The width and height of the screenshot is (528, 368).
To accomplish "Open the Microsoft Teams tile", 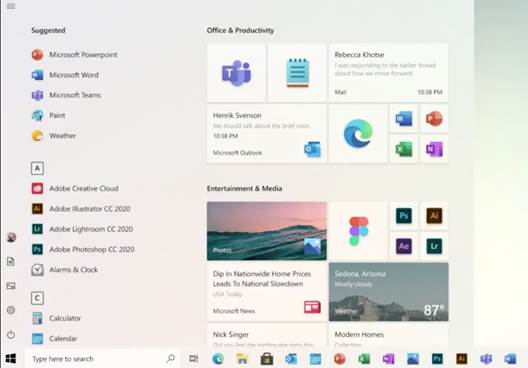I will tap(236, 73).
